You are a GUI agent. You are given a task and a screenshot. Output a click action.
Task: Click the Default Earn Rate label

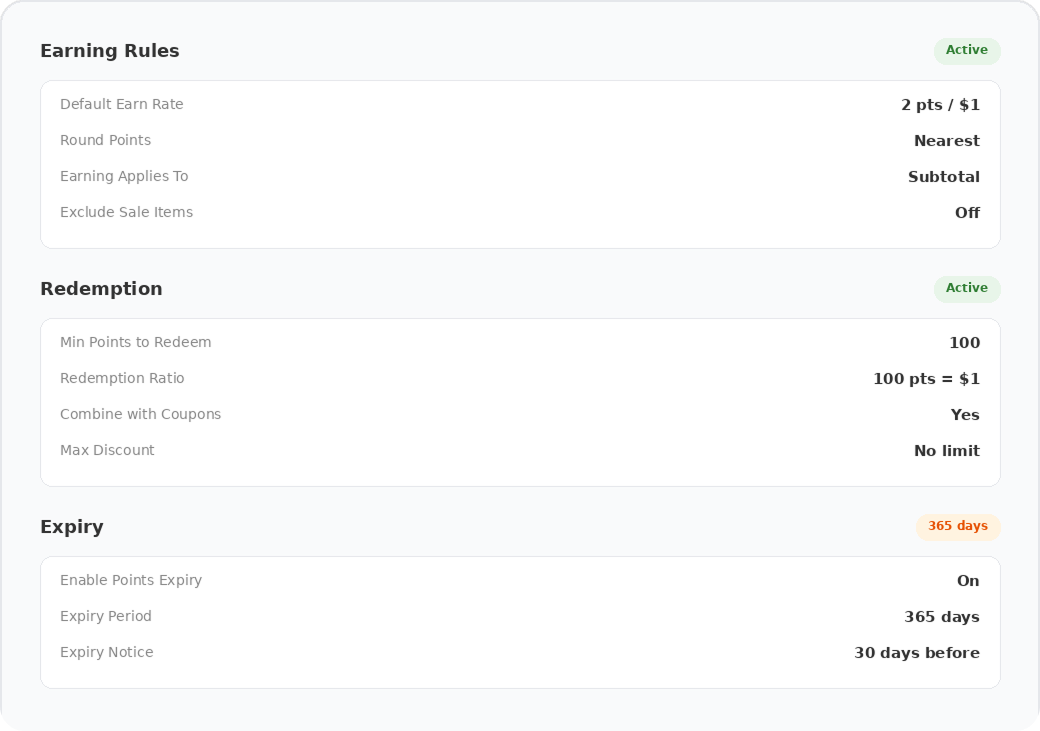122,104
